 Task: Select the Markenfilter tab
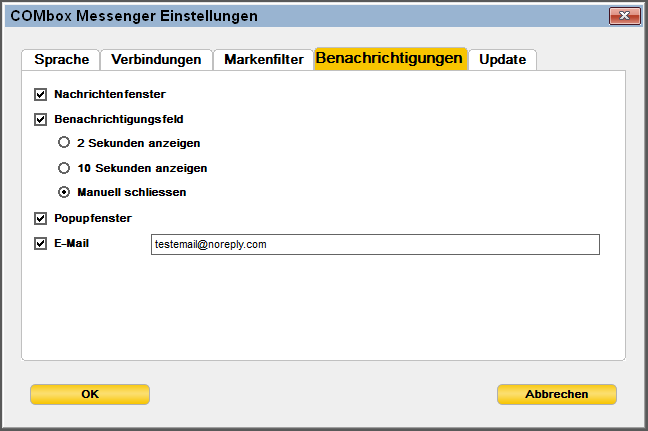point(264,60)
